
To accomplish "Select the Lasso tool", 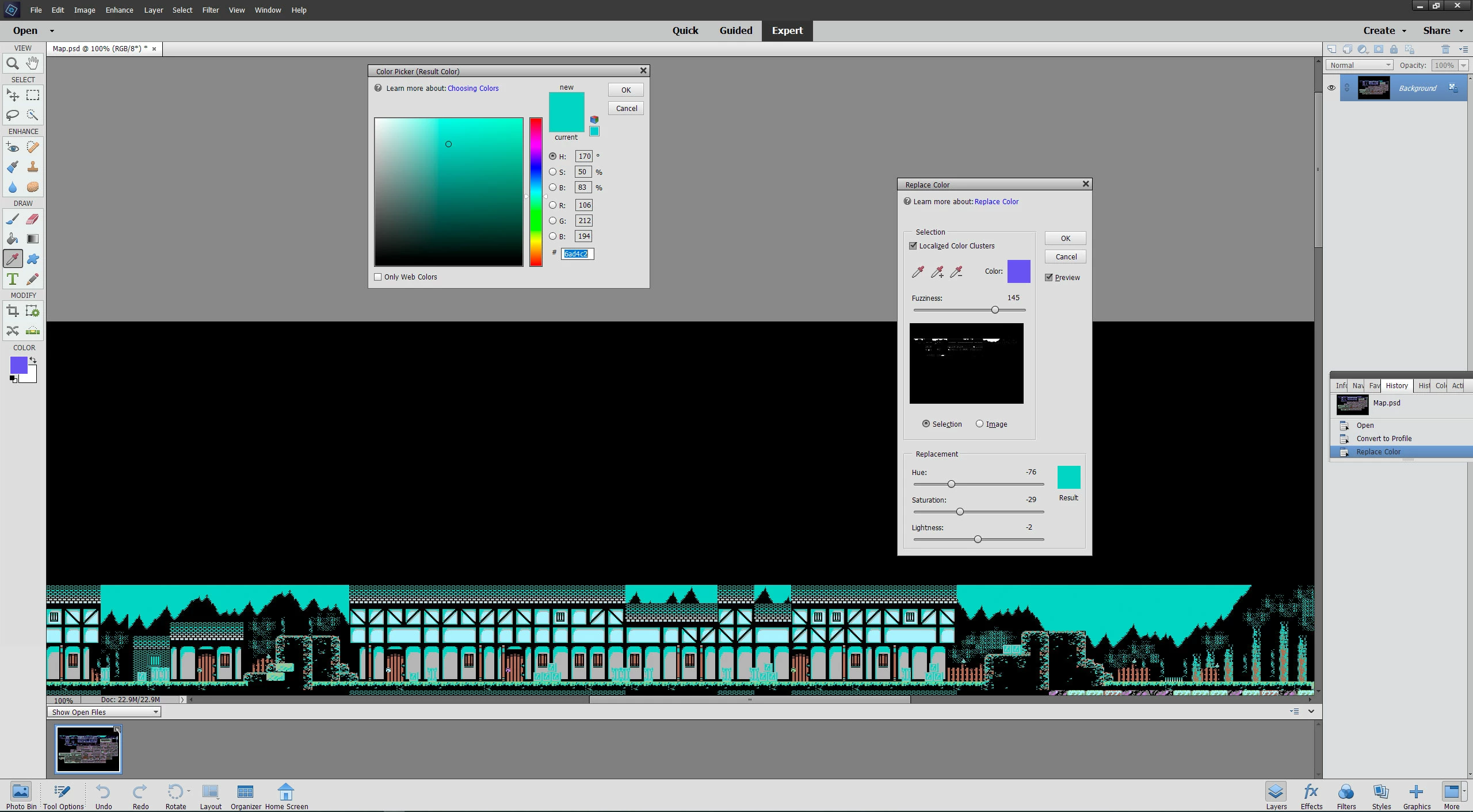I will (12, 115).
